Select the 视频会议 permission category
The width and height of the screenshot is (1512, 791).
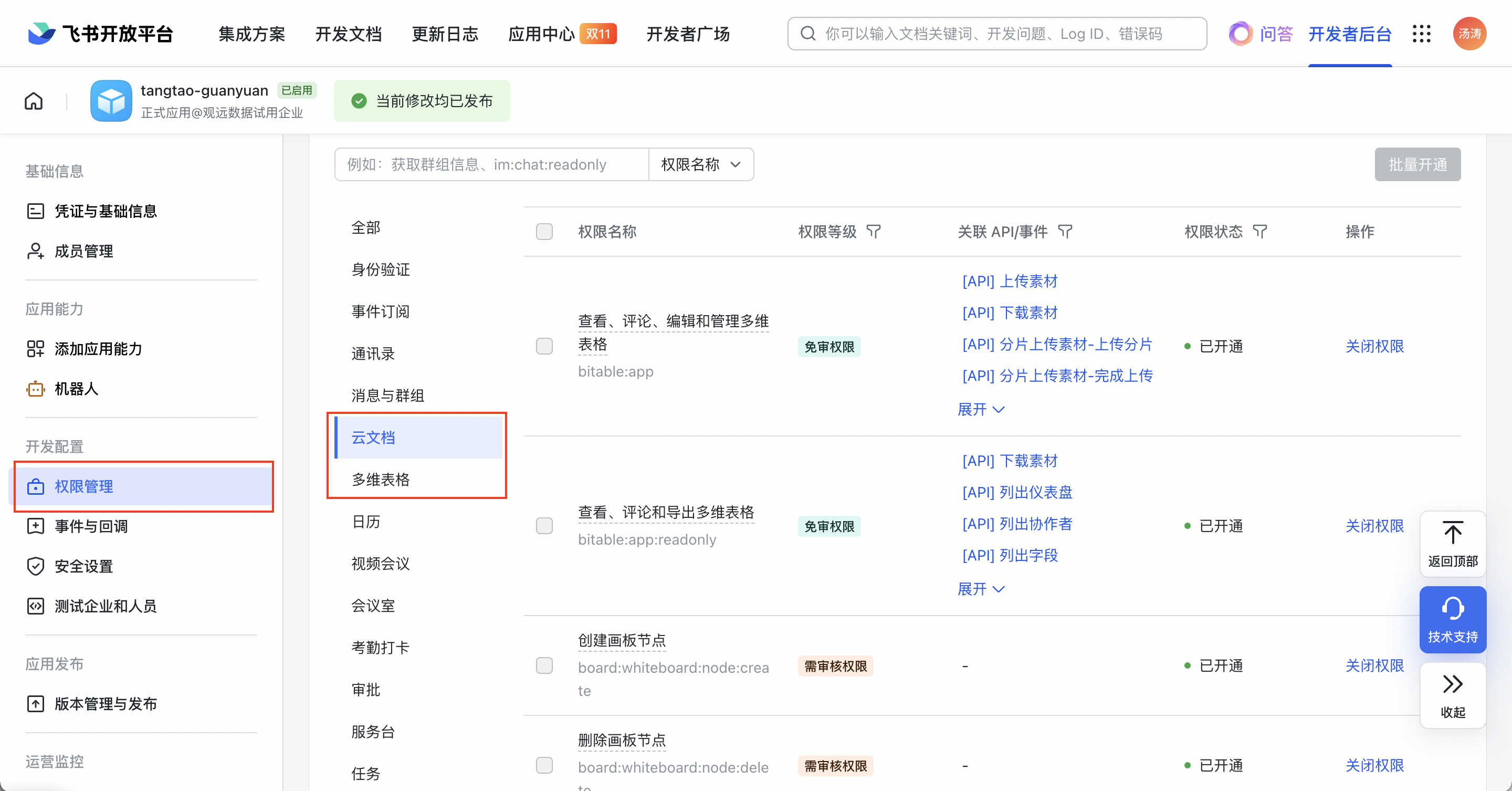coord(380,563)
